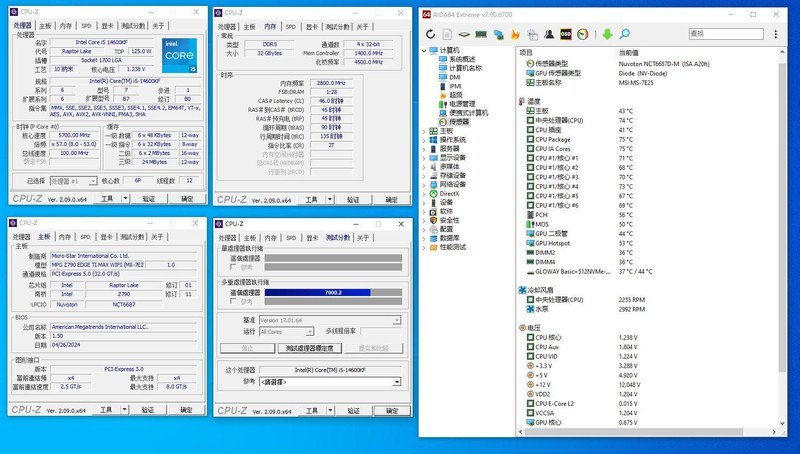The image size is (800, 454).
Task: Open 工具 dropdown arrow in CPU-Z memory window
Action: (x=330, y=199)
